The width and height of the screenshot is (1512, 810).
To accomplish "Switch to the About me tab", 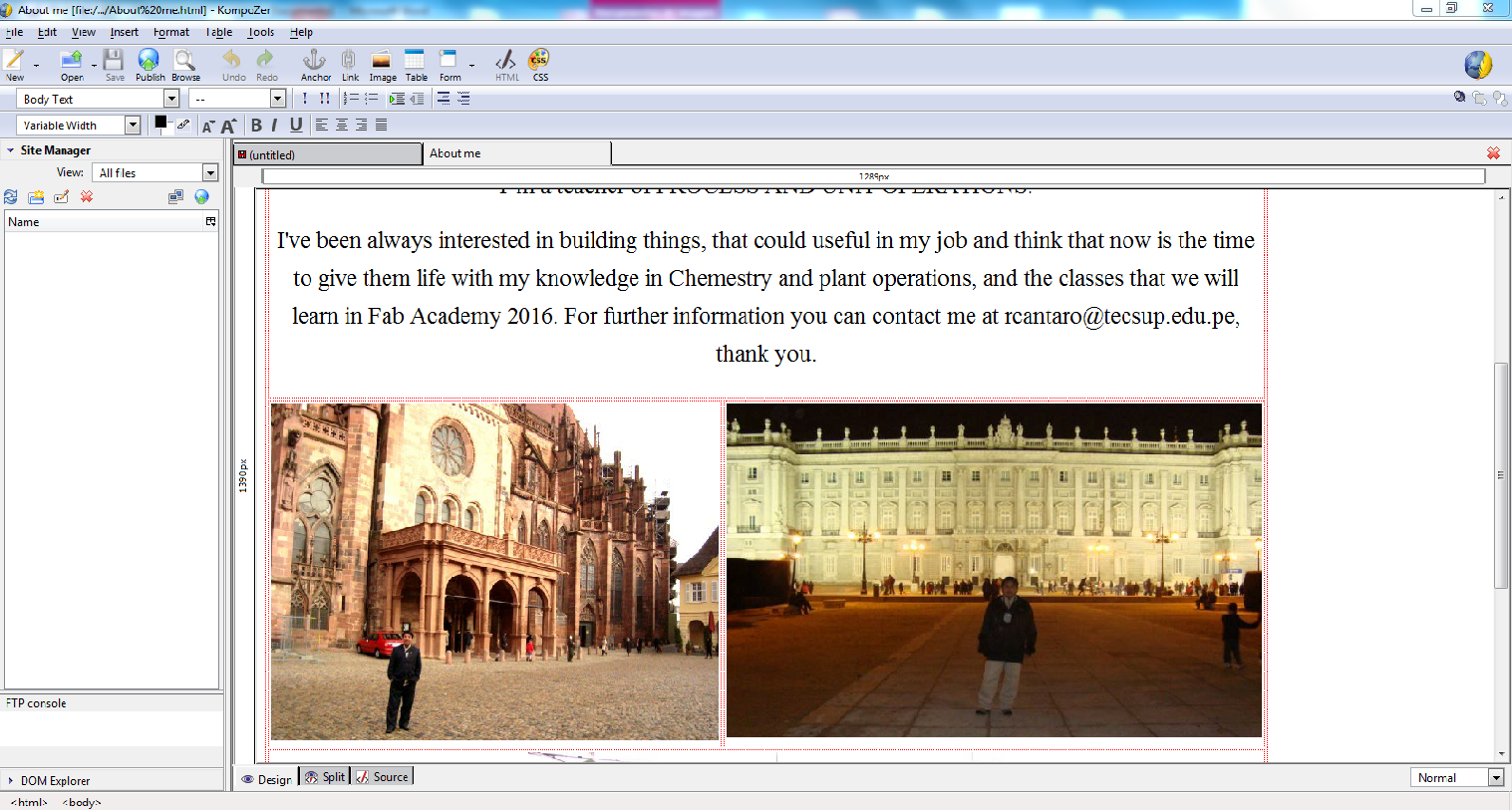I will [517, 153].
